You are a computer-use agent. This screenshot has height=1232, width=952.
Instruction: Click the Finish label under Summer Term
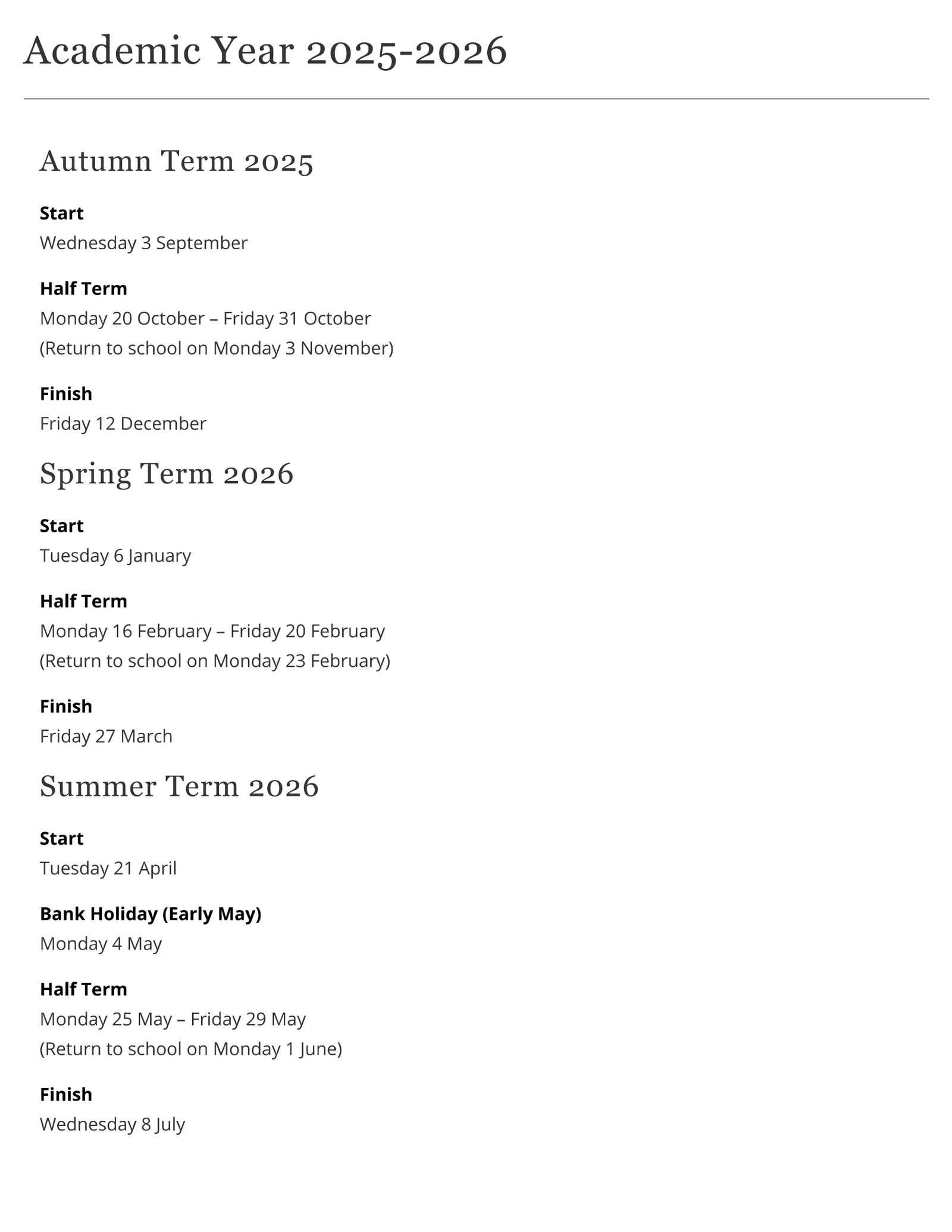pyautogui.click(x=66, y=1095)
